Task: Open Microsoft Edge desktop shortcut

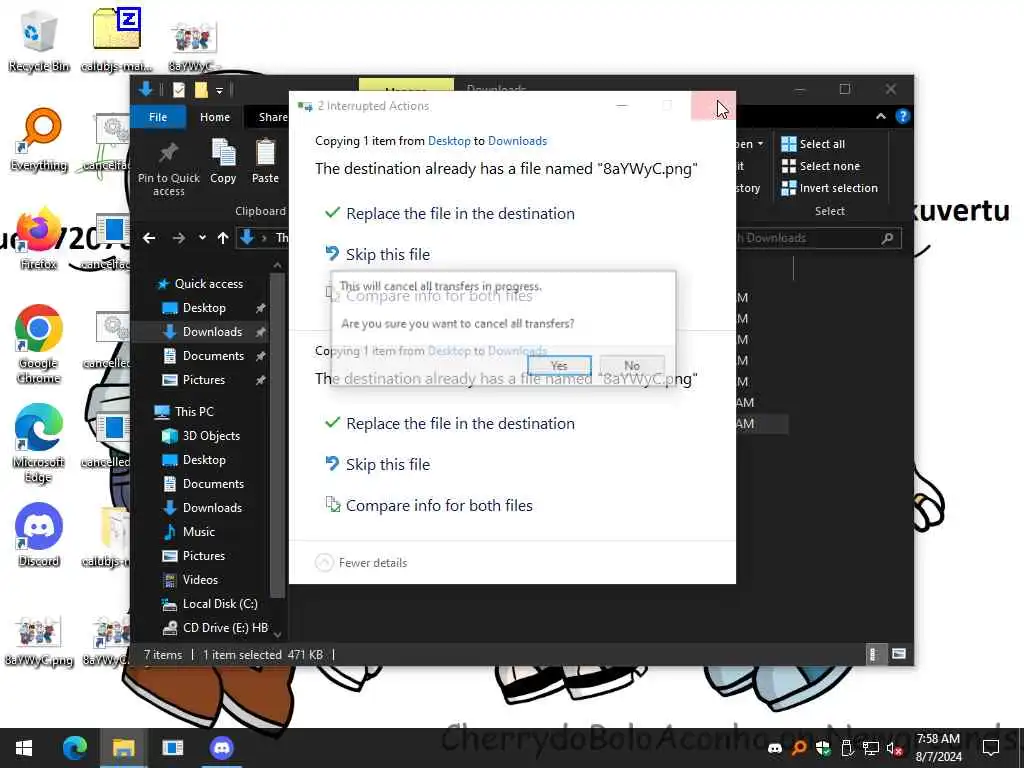Action: click(39, 444)
